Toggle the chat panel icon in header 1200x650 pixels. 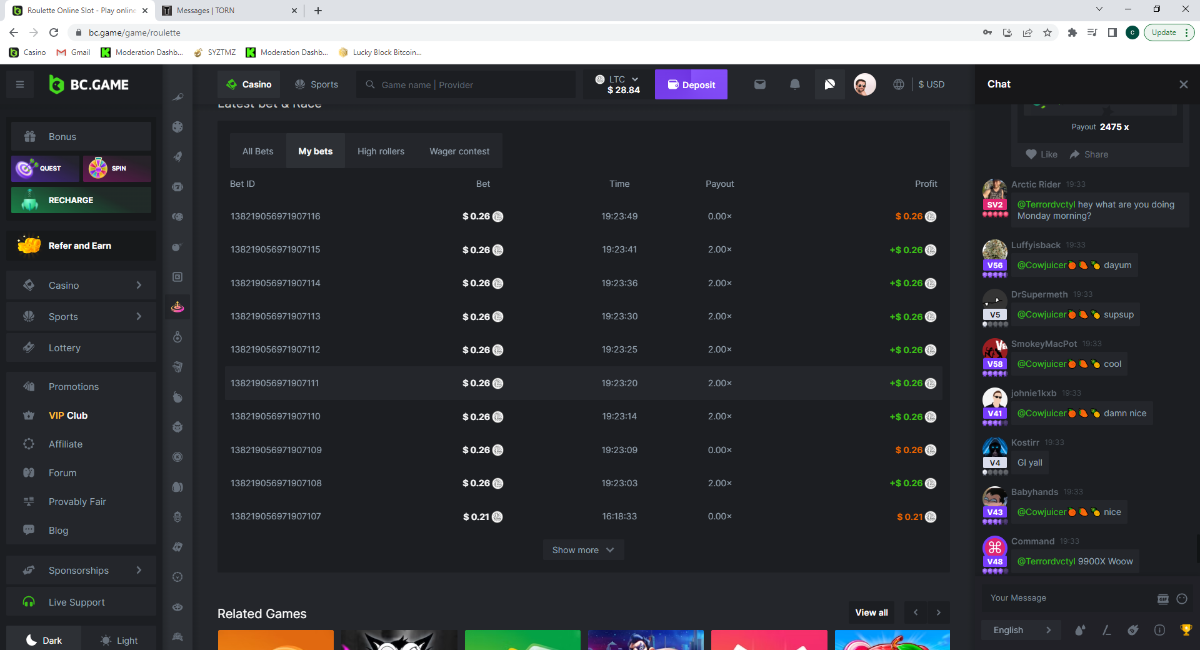[830, 85]
